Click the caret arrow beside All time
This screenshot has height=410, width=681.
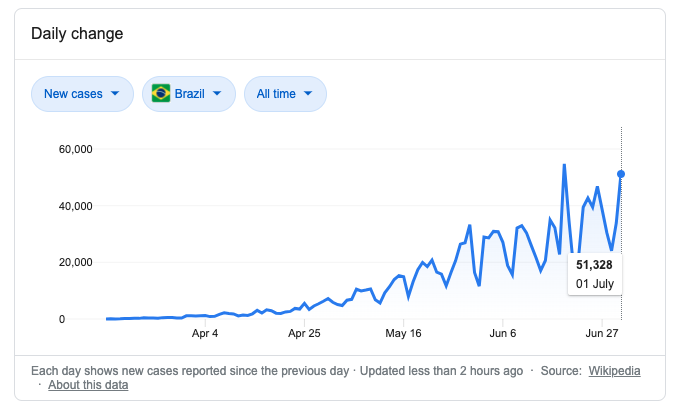308,94
